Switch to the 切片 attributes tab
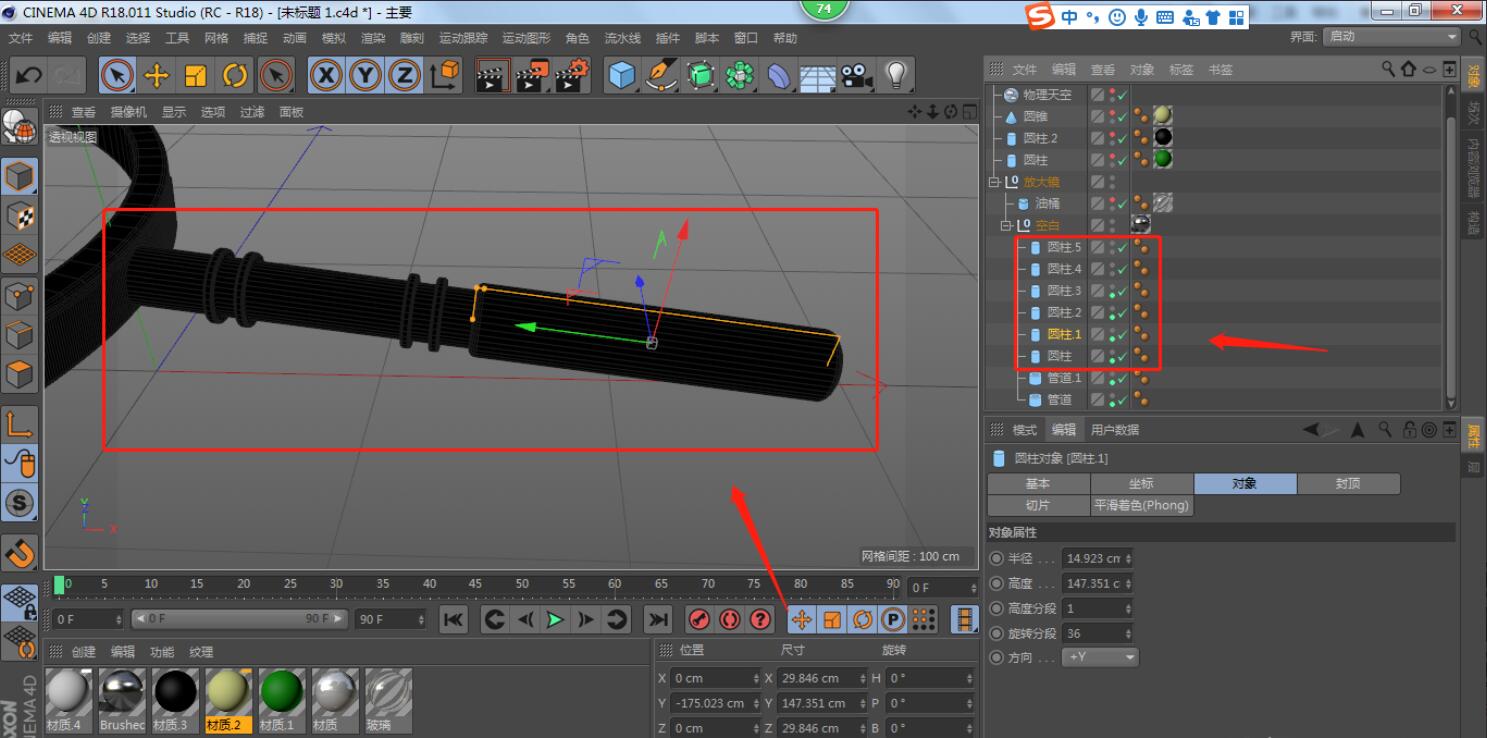Screen dimensions: 1487x738 (x=1038, y=506)
